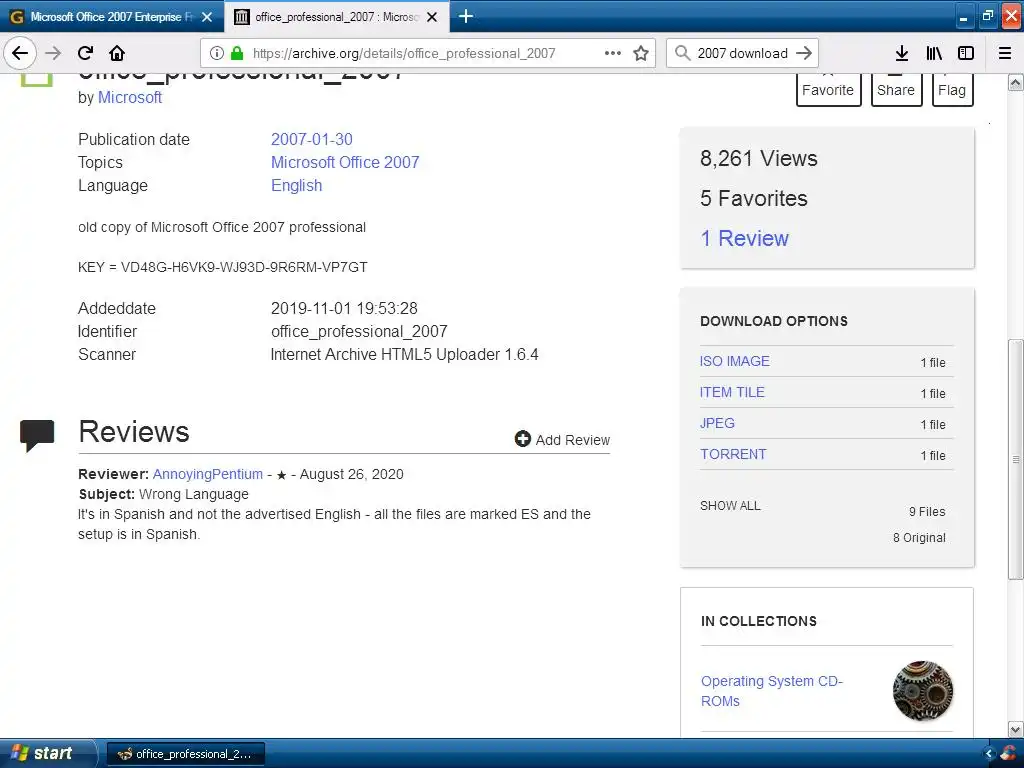The image size is (1024, 768).
Task: Expand hidden system tray icons arrow
Action: pos(989,754)
